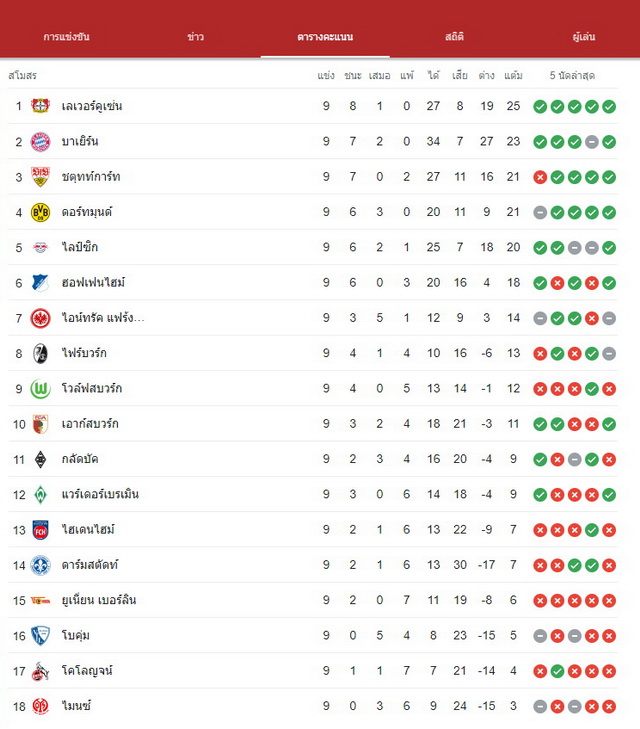Click Dortmund's grey draw indicator
Image resolution: width=640 pixels, height=729 pixels.
(540, 212)
